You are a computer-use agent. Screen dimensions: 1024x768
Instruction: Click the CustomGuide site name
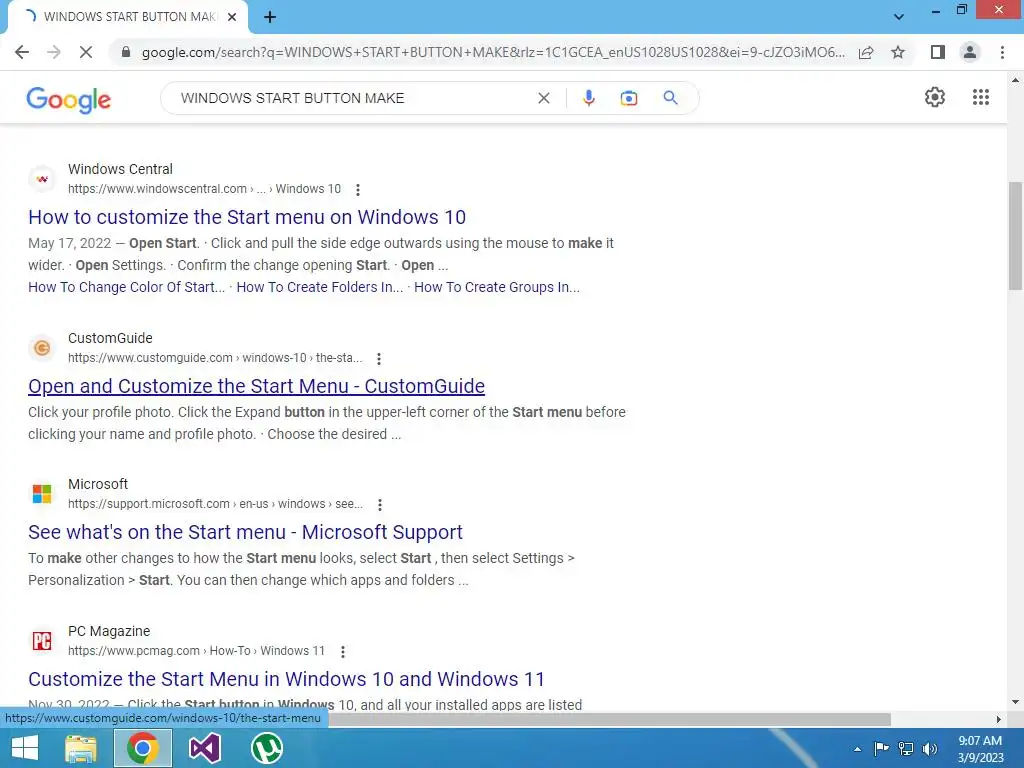(x=110, y=338)
